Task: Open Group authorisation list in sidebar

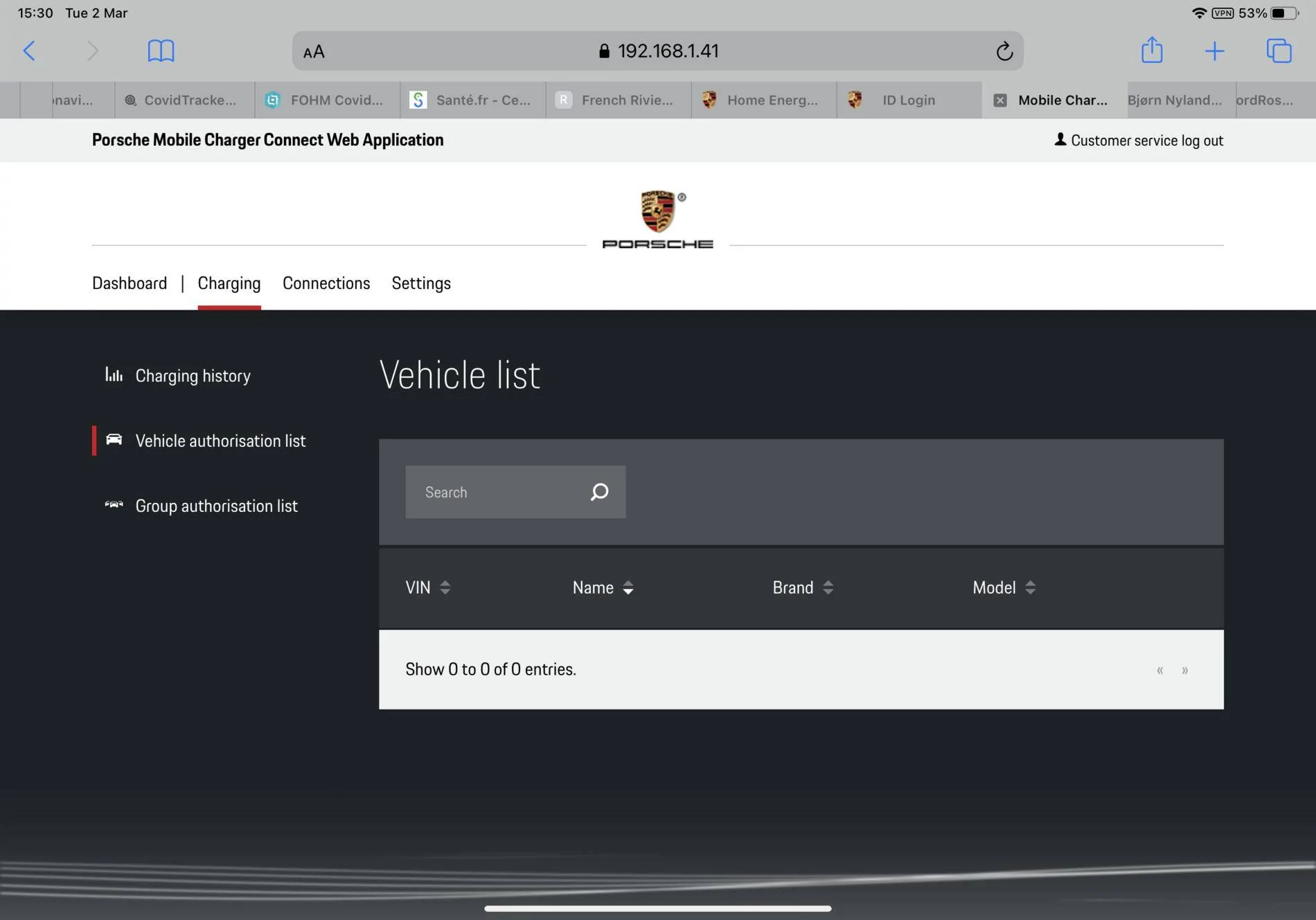Action: click(216, 506)
